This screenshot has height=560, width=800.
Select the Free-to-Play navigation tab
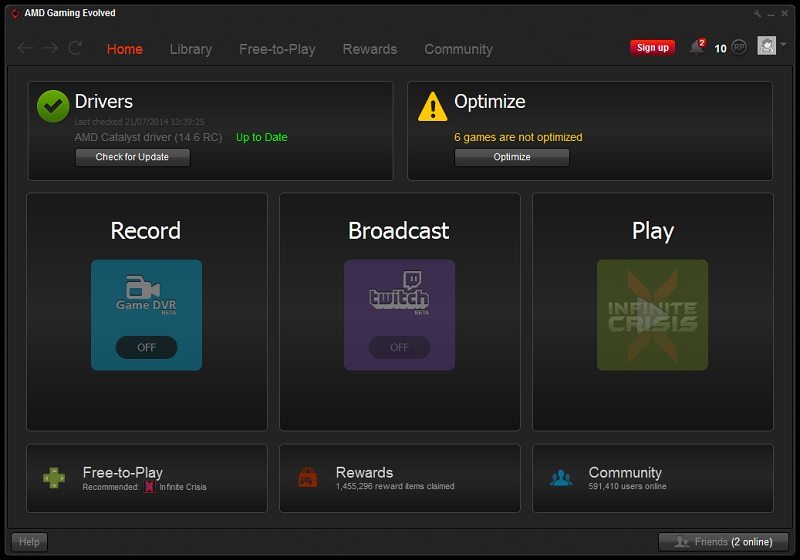(277, 49)
